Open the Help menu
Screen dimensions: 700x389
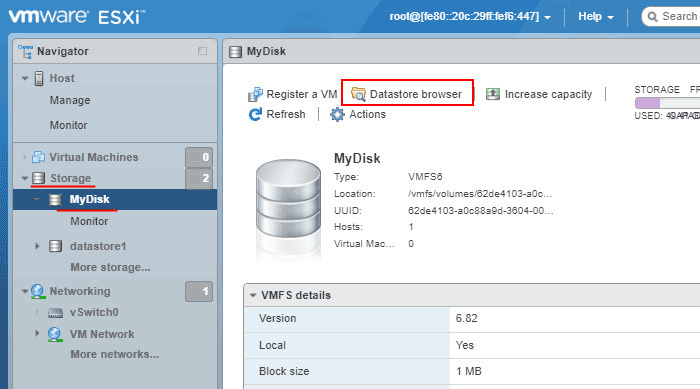[x=596, y=17]
